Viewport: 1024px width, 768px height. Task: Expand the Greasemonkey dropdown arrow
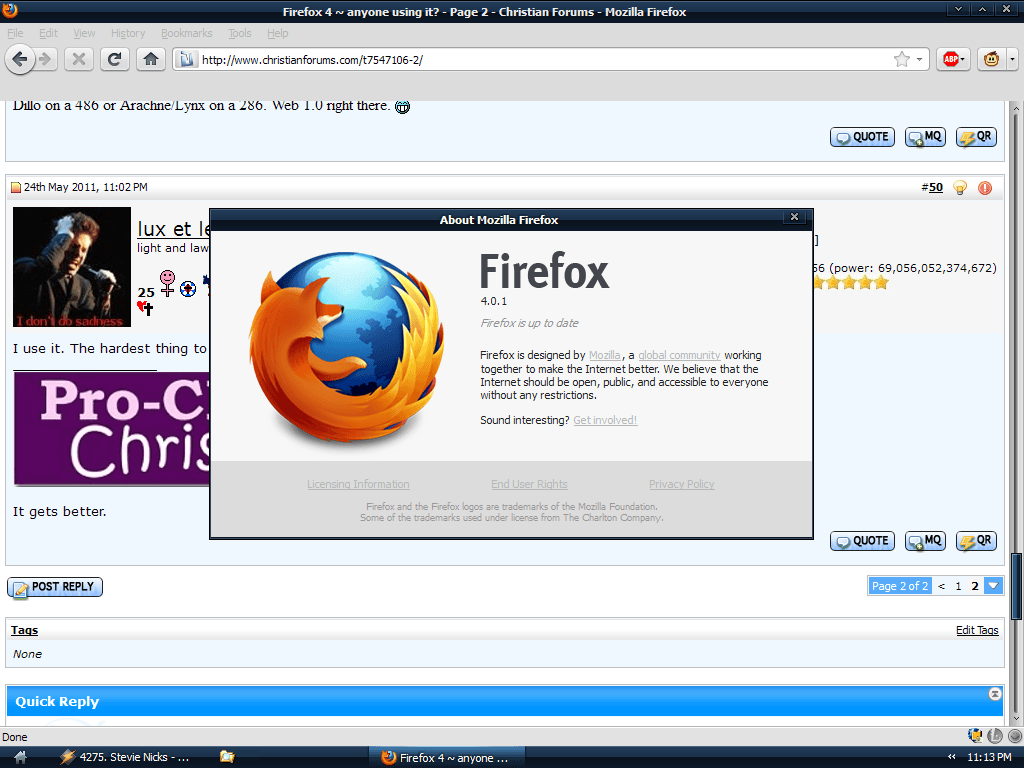click(x=1012, y=60)
